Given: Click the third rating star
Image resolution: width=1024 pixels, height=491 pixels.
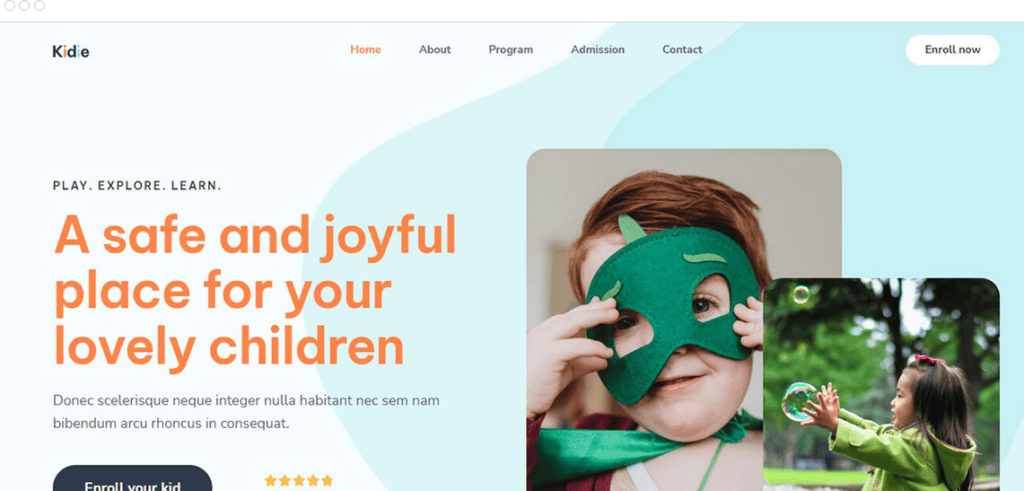Looking at the screenshot, I should (x=299, y=481).
